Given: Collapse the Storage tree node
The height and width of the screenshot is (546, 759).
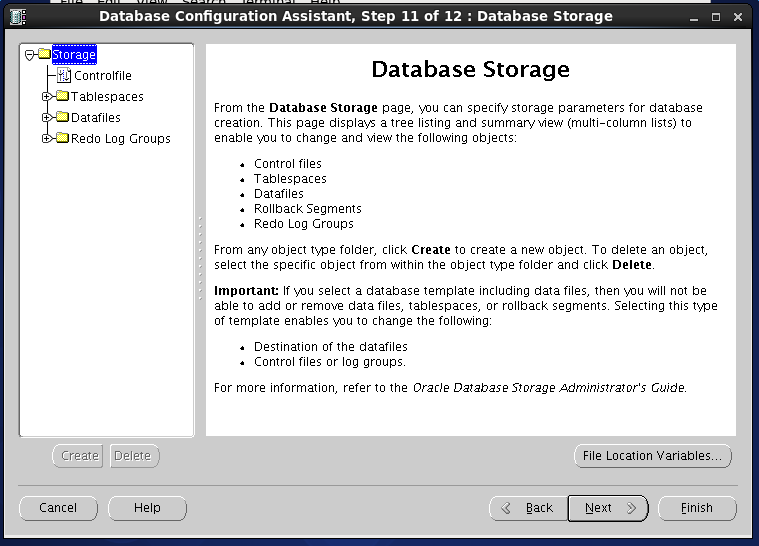Looking at the screenshot, I should pyautogui.click(x=30, y=55).
